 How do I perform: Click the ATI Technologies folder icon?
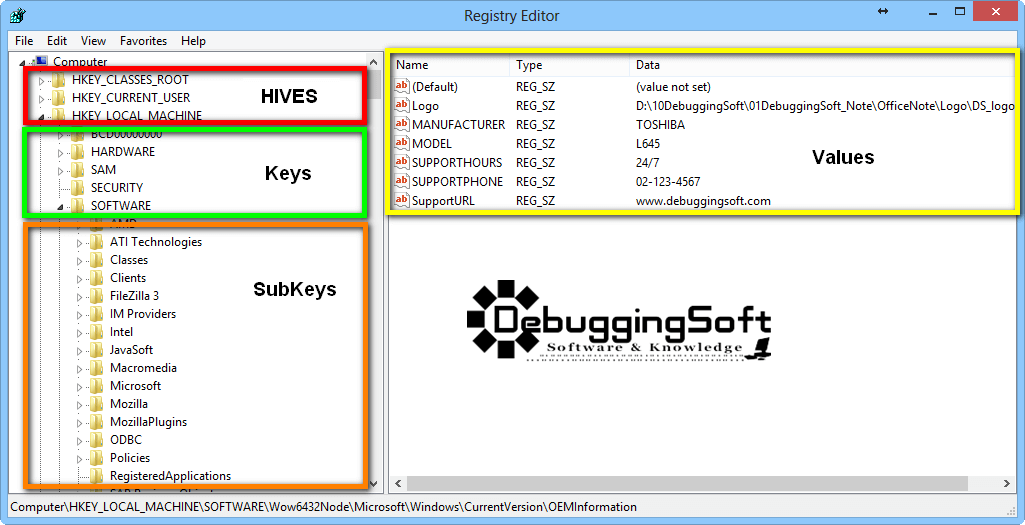coord(97,242)
